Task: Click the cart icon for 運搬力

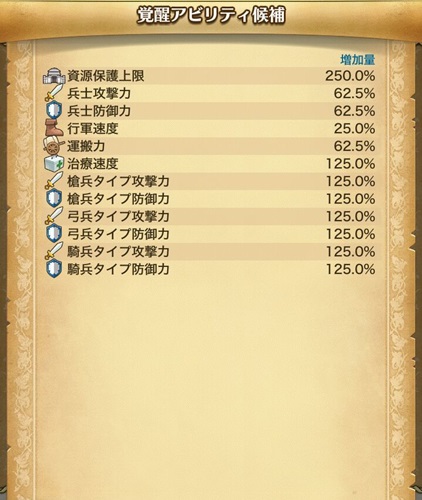Action: 54,146
